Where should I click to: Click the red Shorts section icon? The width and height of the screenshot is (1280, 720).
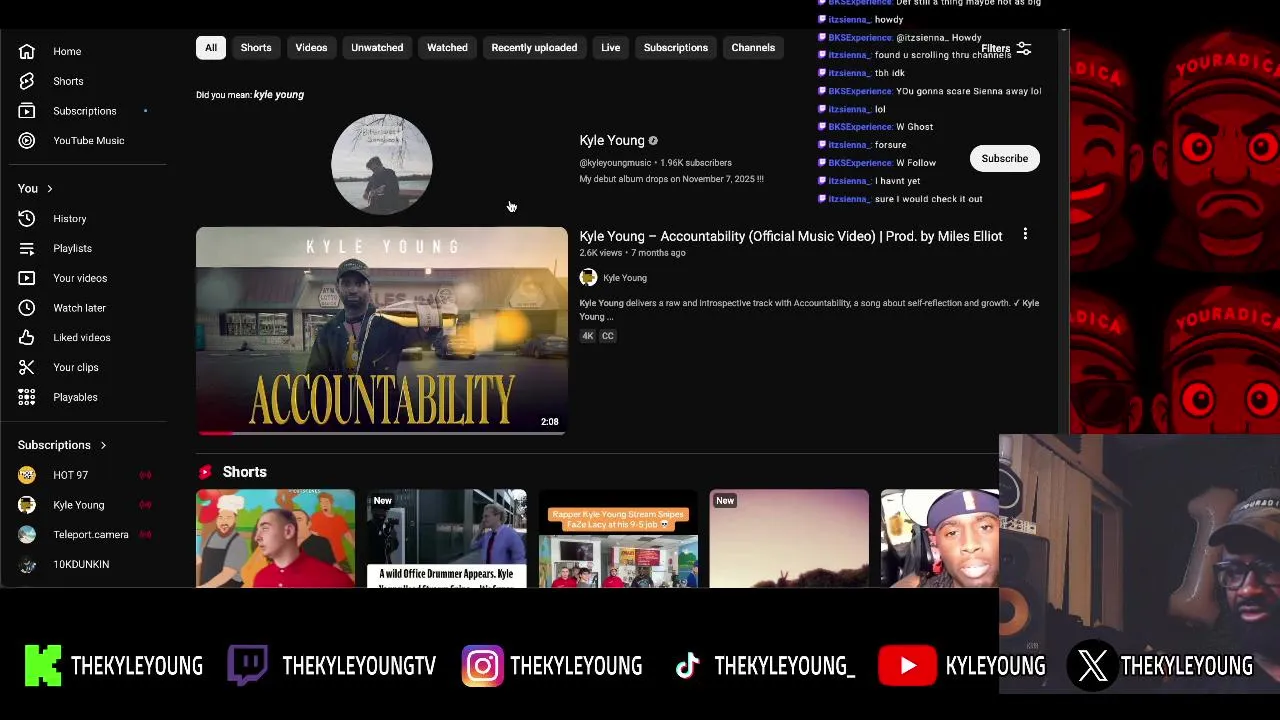tap(205, 472)
